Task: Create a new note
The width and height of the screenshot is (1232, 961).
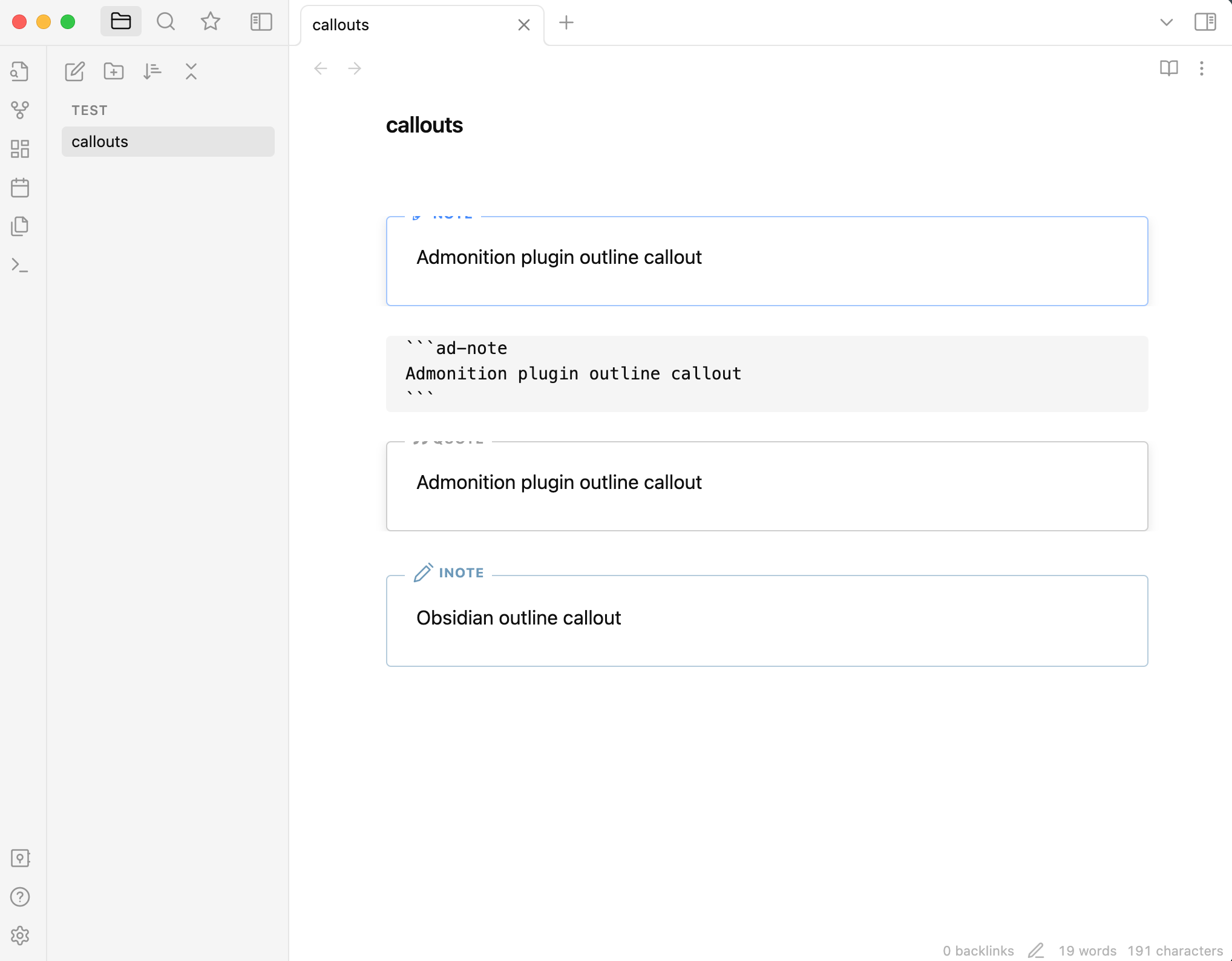Action: 74,71
